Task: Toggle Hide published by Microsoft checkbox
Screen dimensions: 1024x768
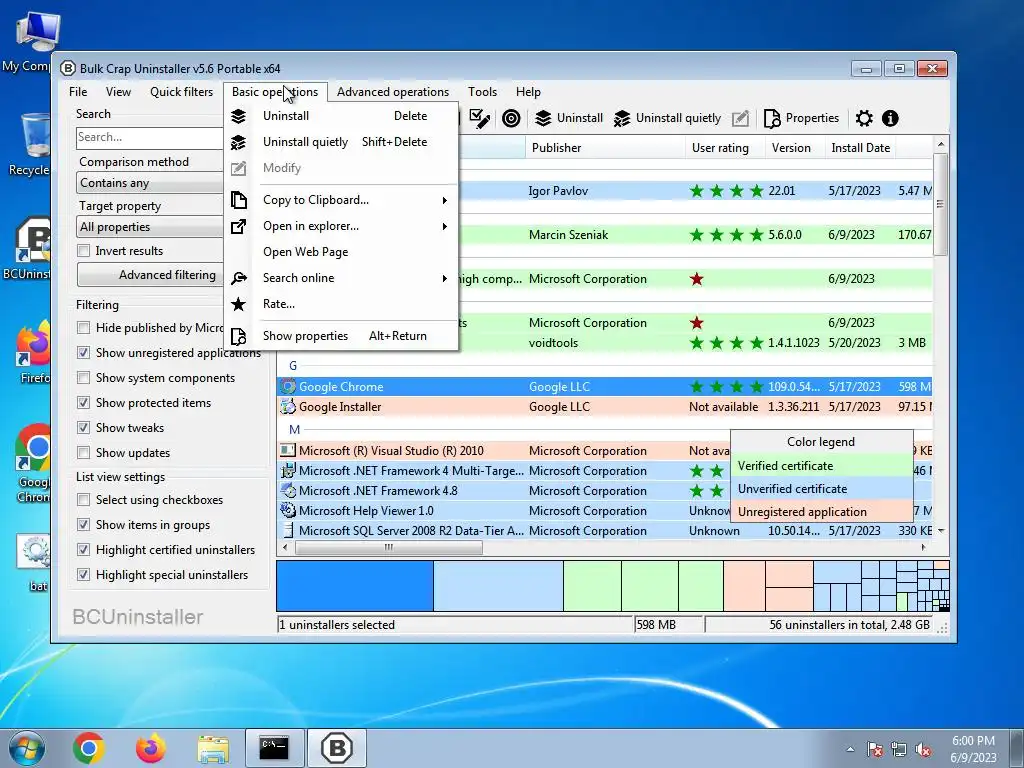Action: [84, 328]
